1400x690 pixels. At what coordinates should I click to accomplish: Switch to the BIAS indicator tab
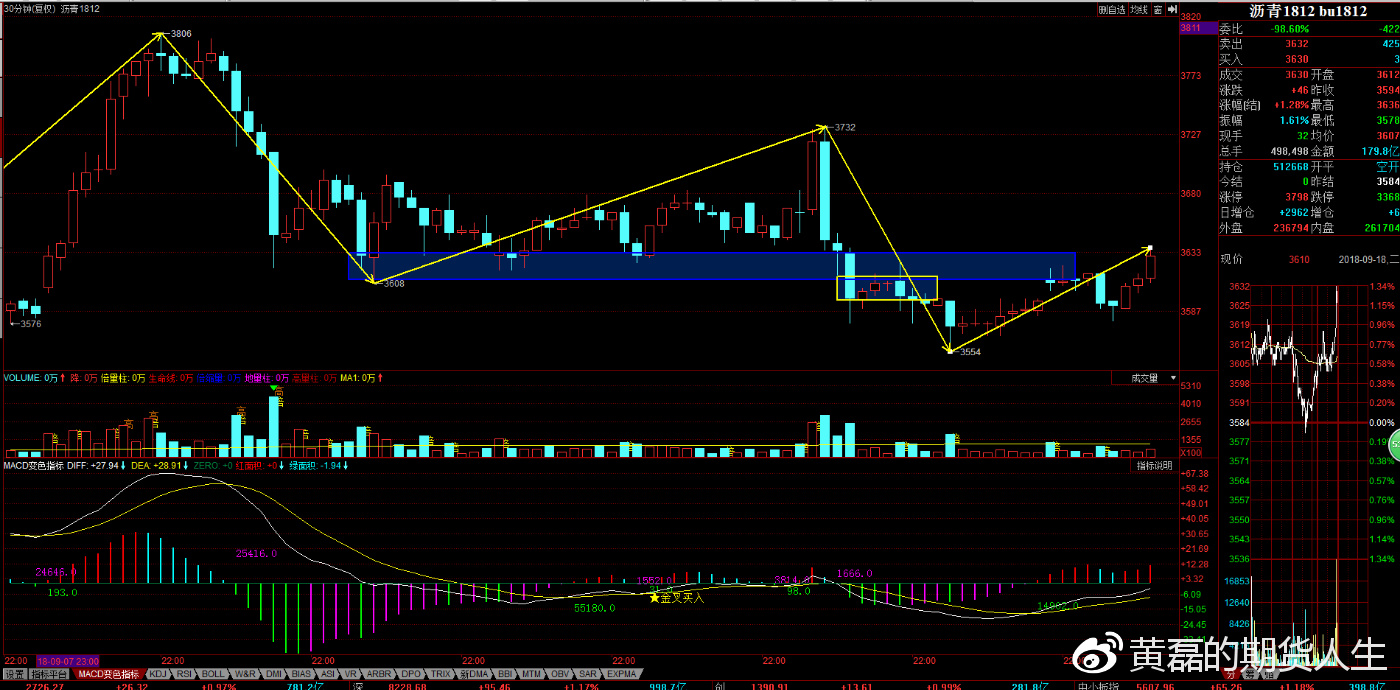[301, 674]
